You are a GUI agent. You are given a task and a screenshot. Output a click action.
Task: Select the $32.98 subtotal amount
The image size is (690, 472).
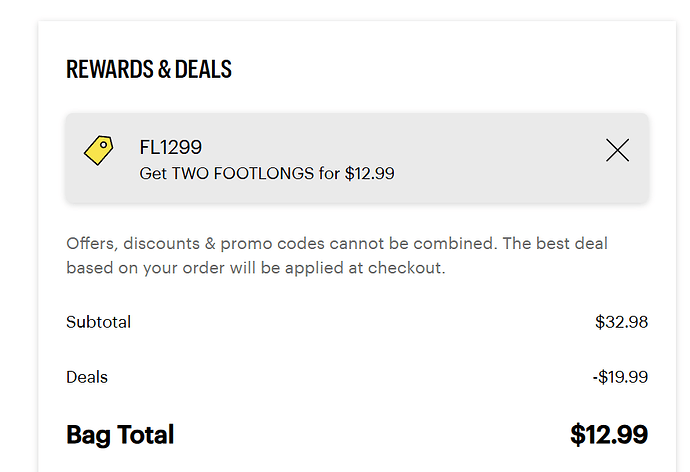[x=621, y=322]
